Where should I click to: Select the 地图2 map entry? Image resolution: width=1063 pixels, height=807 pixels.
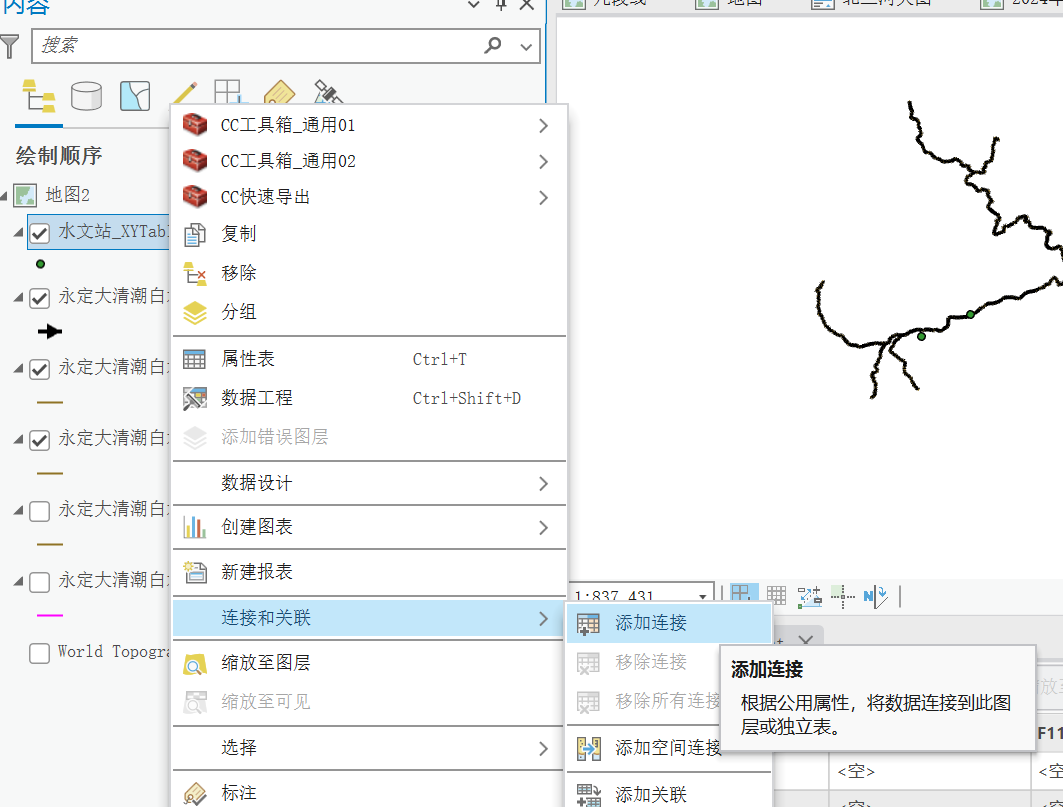(67, 195)
